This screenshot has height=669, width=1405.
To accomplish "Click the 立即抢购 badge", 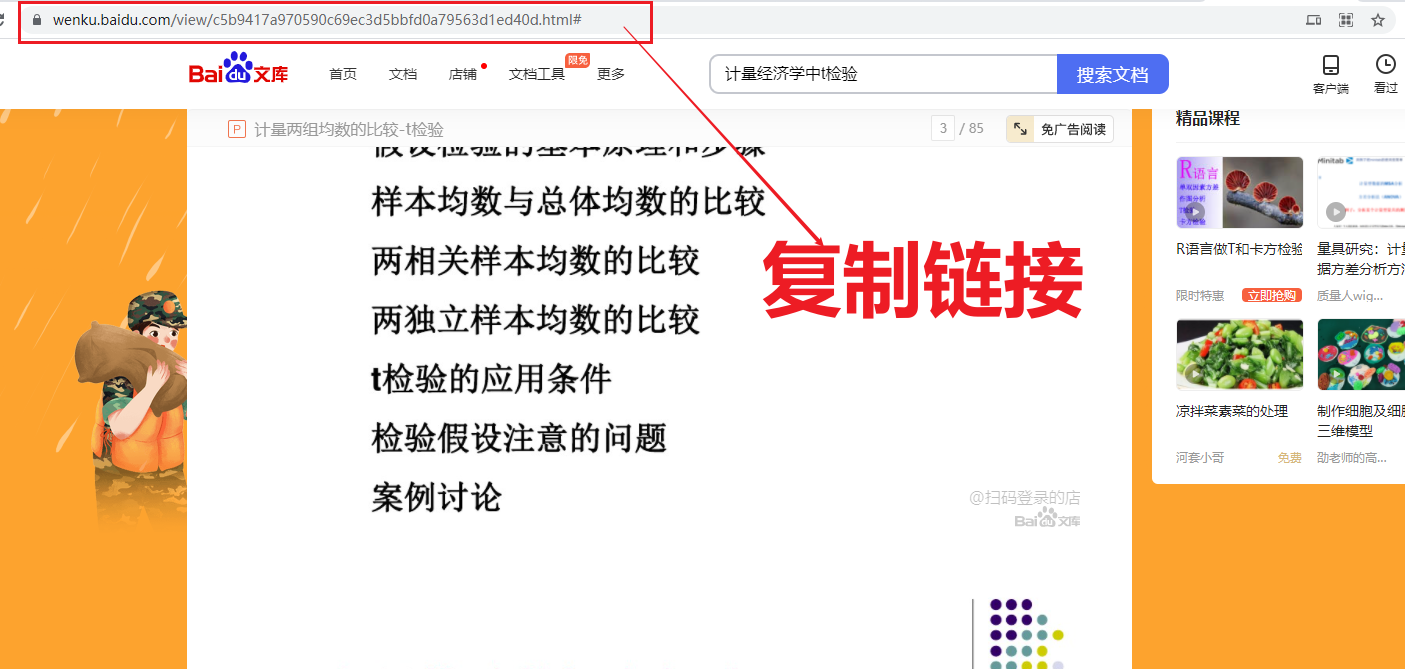I will (1271, 295).
